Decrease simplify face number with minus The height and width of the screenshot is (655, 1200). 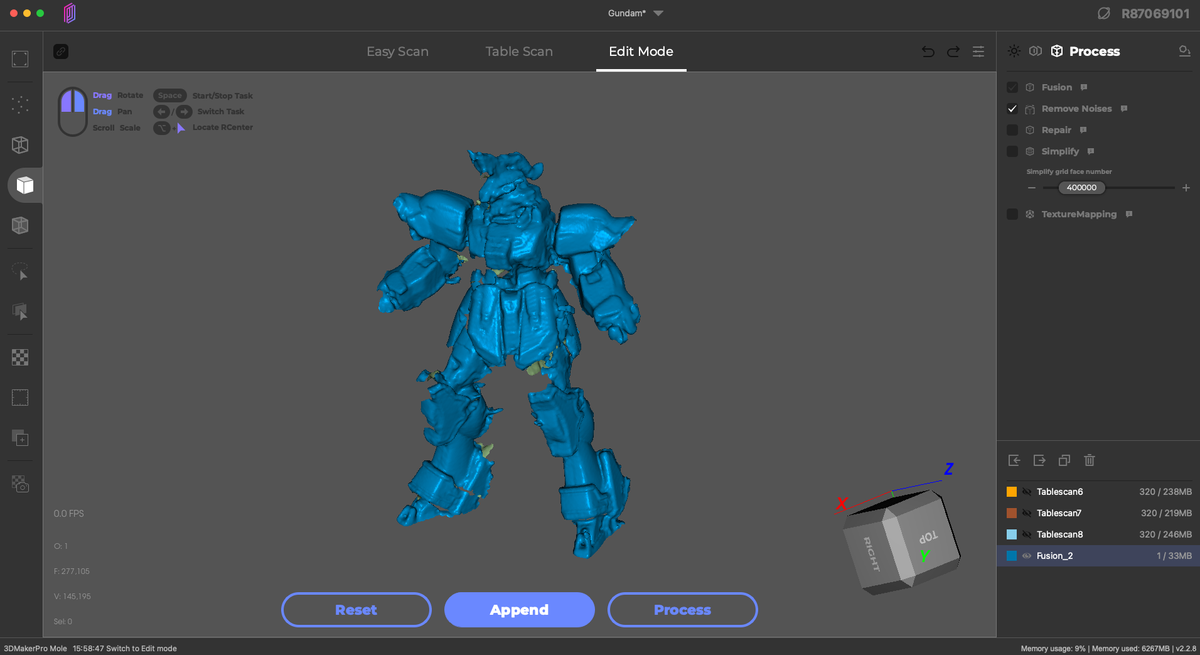(x=1032, y=188)
